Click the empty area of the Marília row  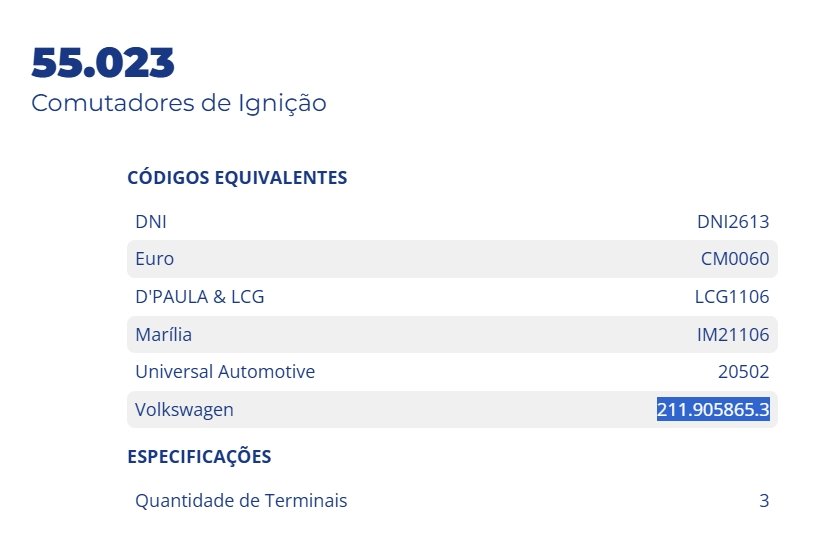444,335
